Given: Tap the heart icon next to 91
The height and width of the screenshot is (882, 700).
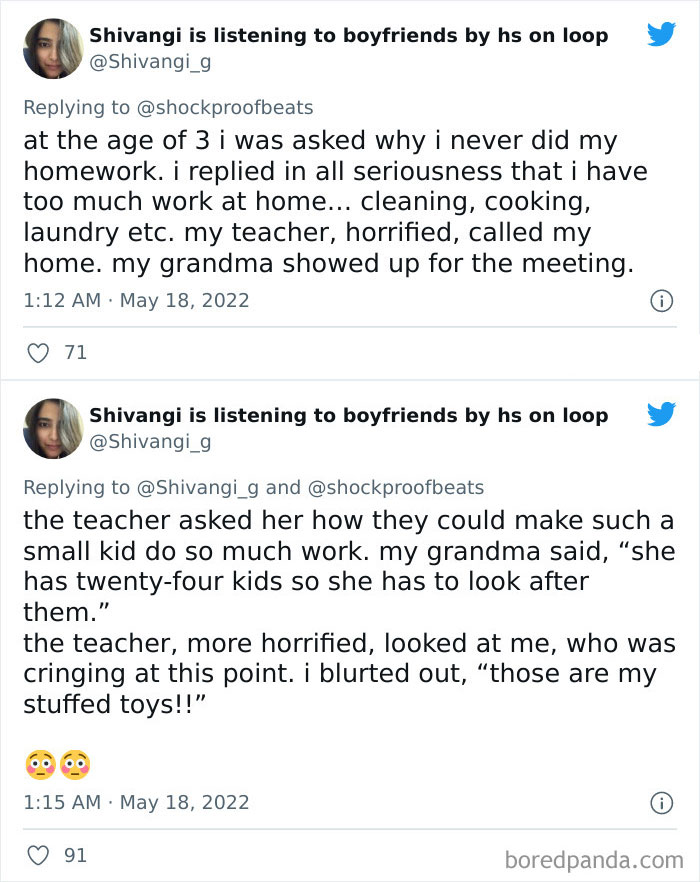Looking at the screenshot, I should pyautogui.click(x=37, y=855).
